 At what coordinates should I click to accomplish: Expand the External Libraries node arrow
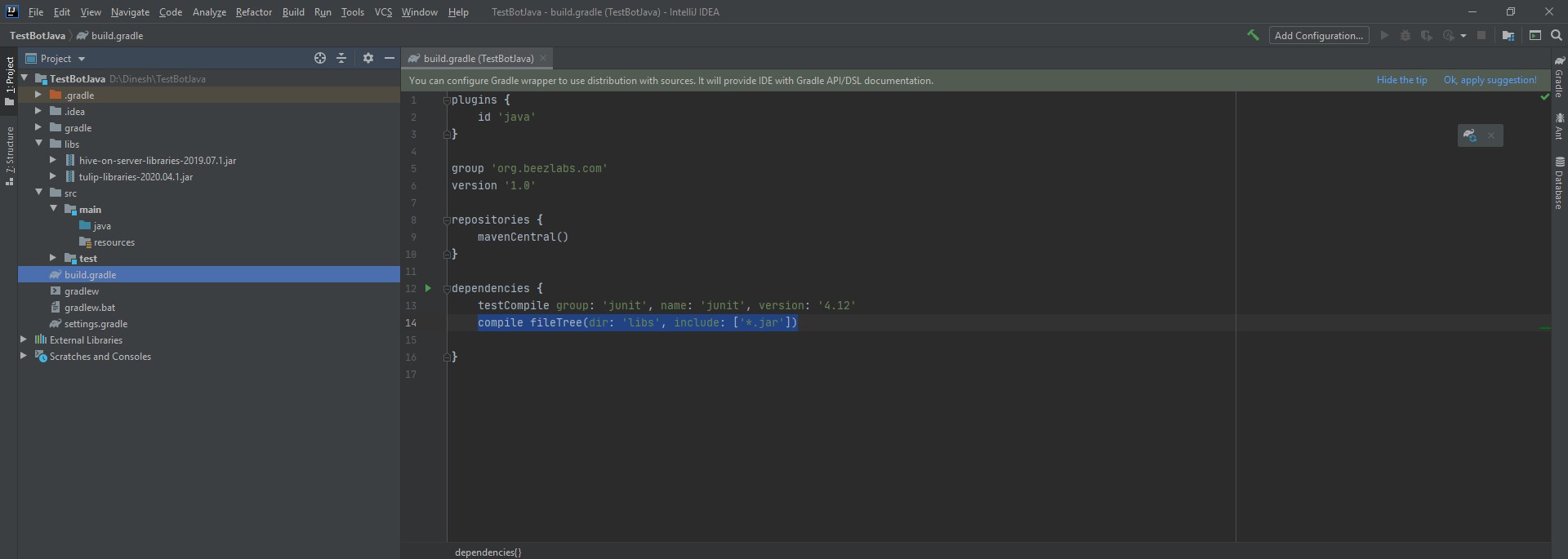pos(24,339)
